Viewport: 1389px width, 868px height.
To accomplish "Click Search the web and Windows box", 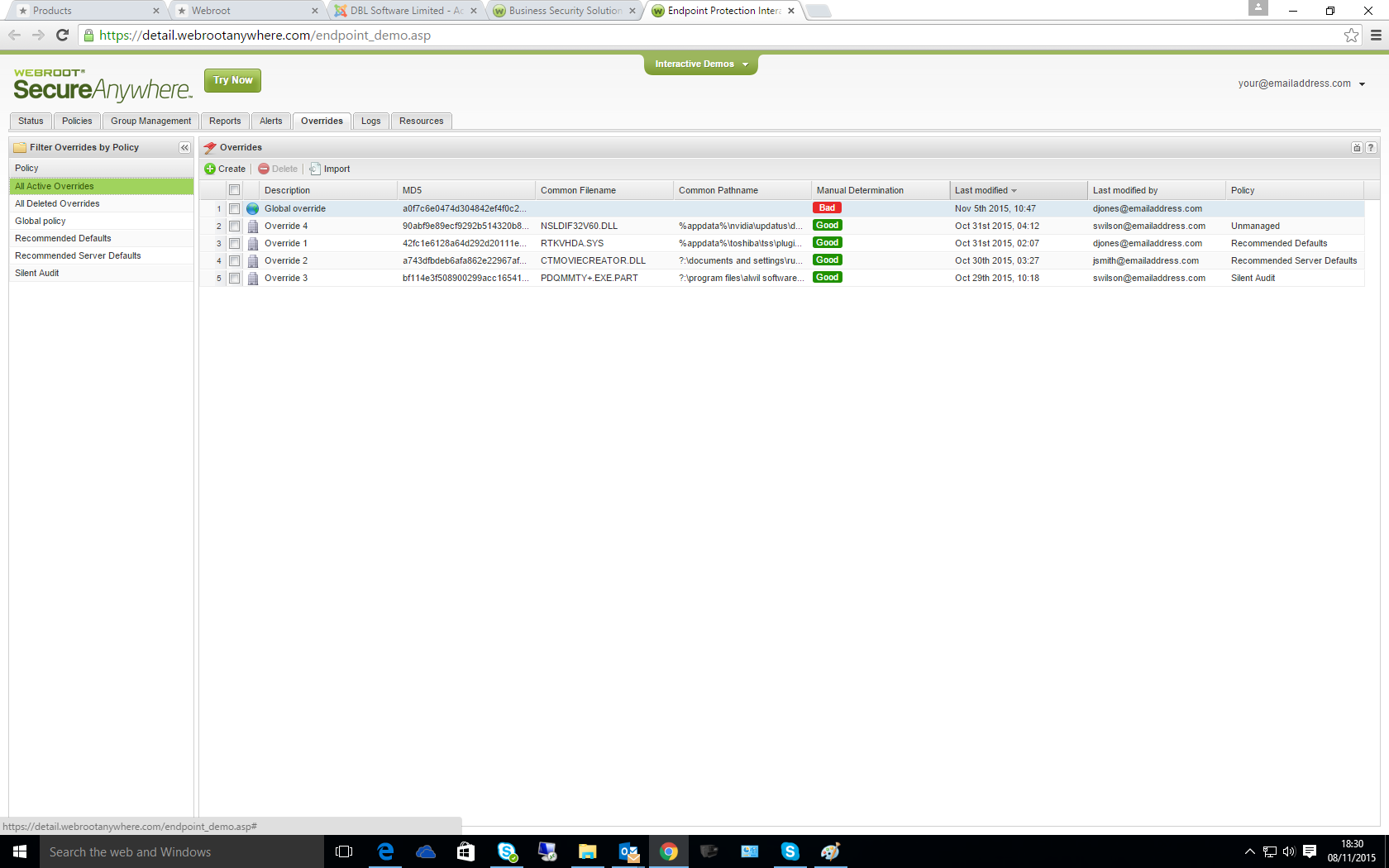I will 182,851.
